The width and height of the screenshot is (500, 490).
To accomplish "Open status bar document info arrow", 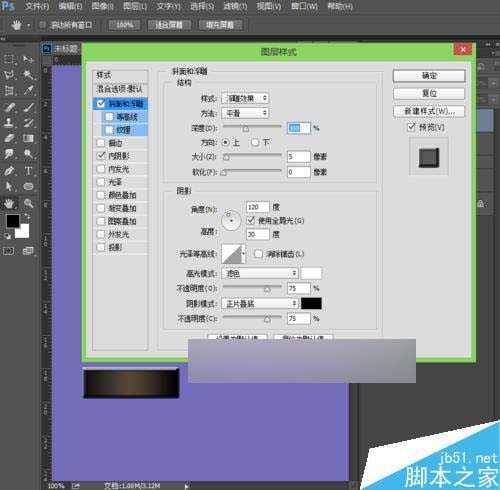I will coord(187,485).
